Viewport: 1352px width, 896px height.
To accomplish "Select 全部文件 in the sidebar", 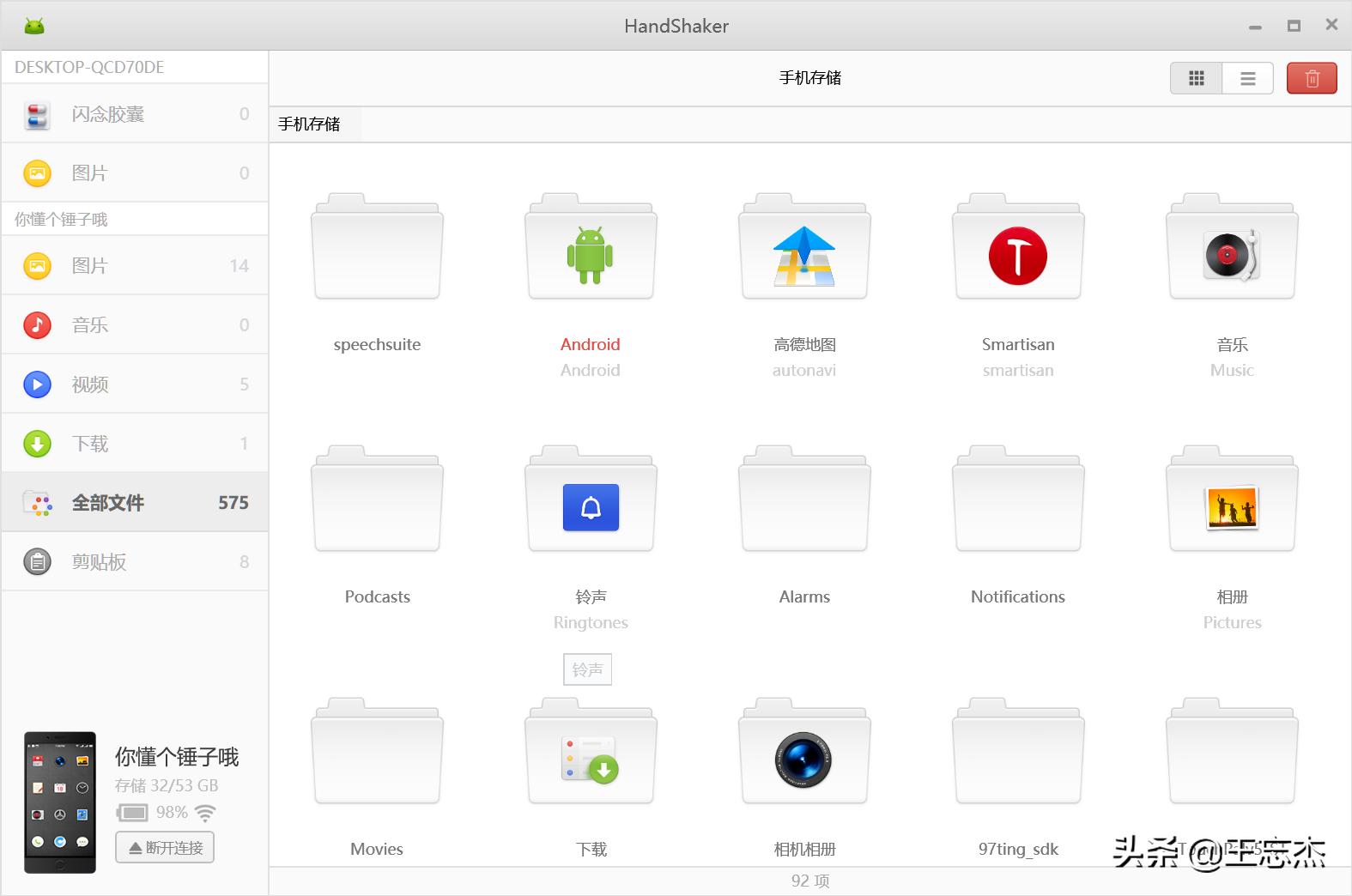I will pos(135,502).
